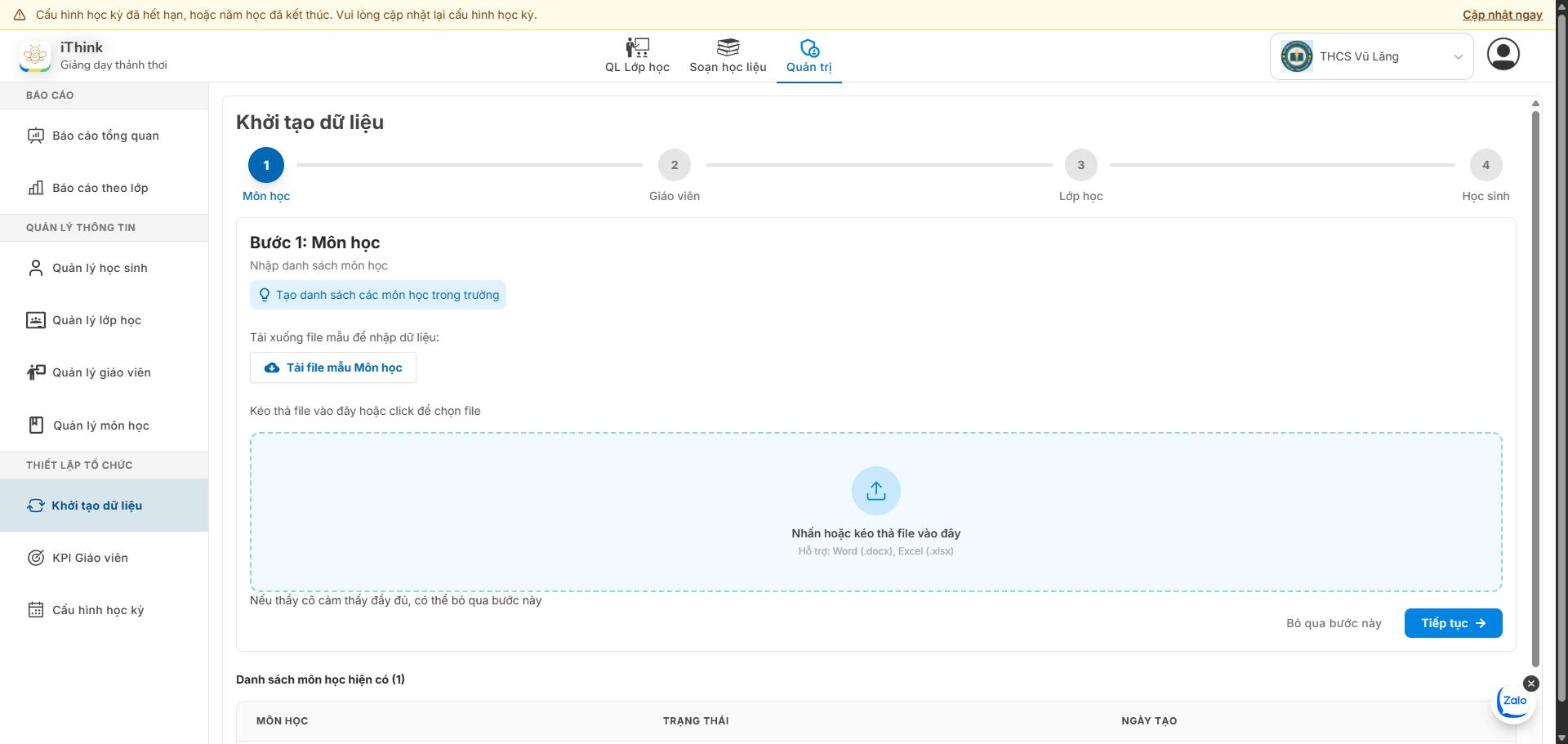
Task: Open the Zalo chat bubble icon
Action: [x=1514, y=701]
